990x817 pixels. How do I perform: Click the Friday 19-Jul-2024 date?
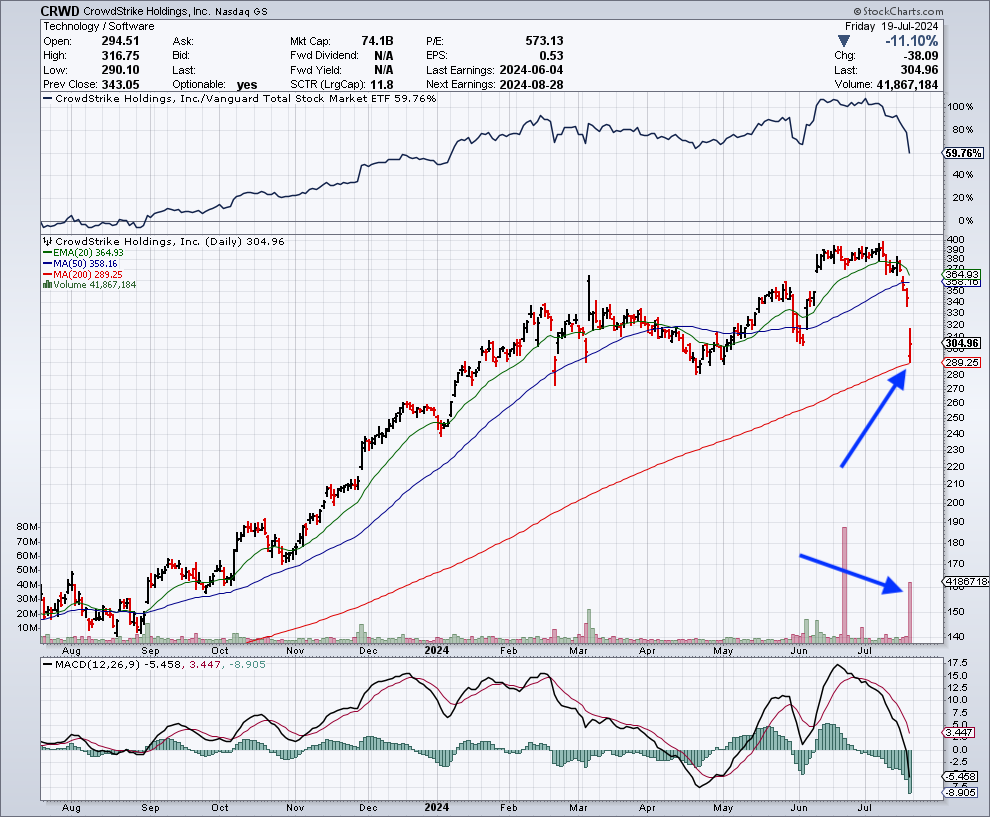tap(892, 27)
